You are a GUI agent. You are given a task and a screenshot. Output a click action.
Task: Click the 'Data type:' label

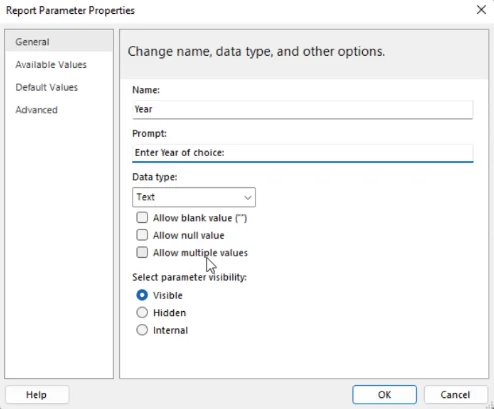point(155,177)
